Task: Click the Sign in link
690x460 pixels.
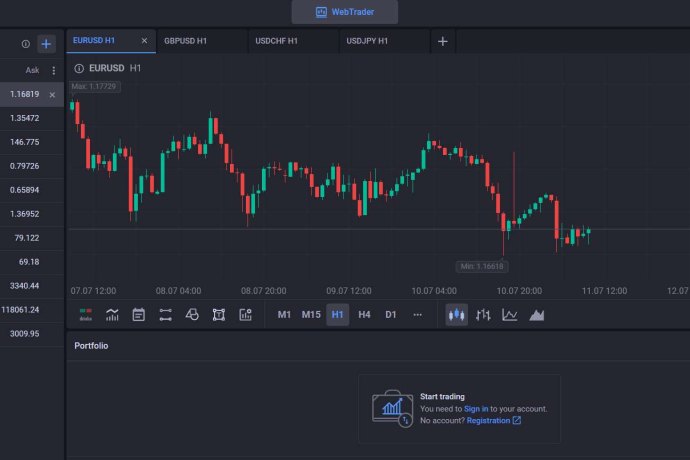Action: [476, 409]
